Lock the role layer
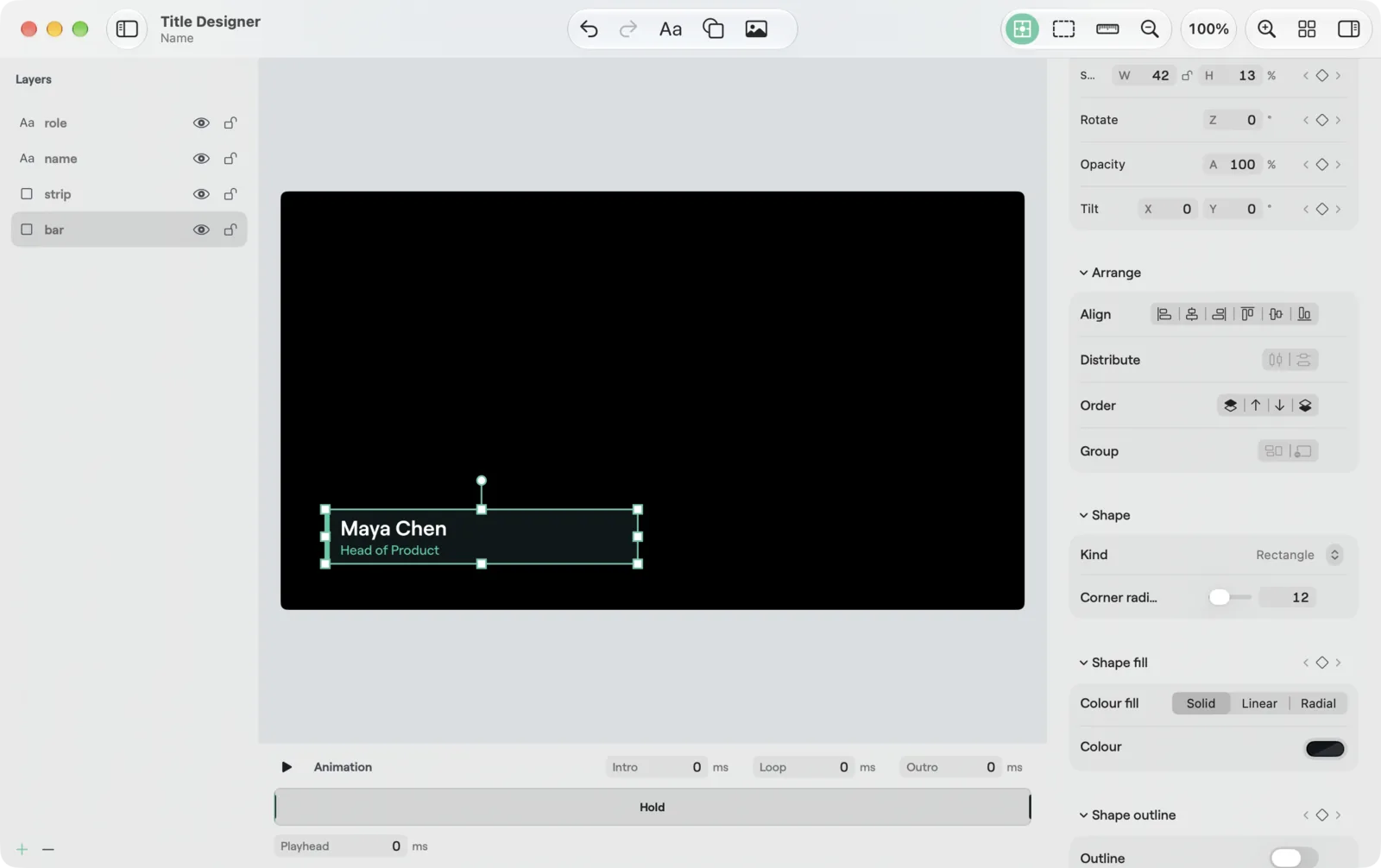This screenshot has width=1381, height=868. (230, 123)
